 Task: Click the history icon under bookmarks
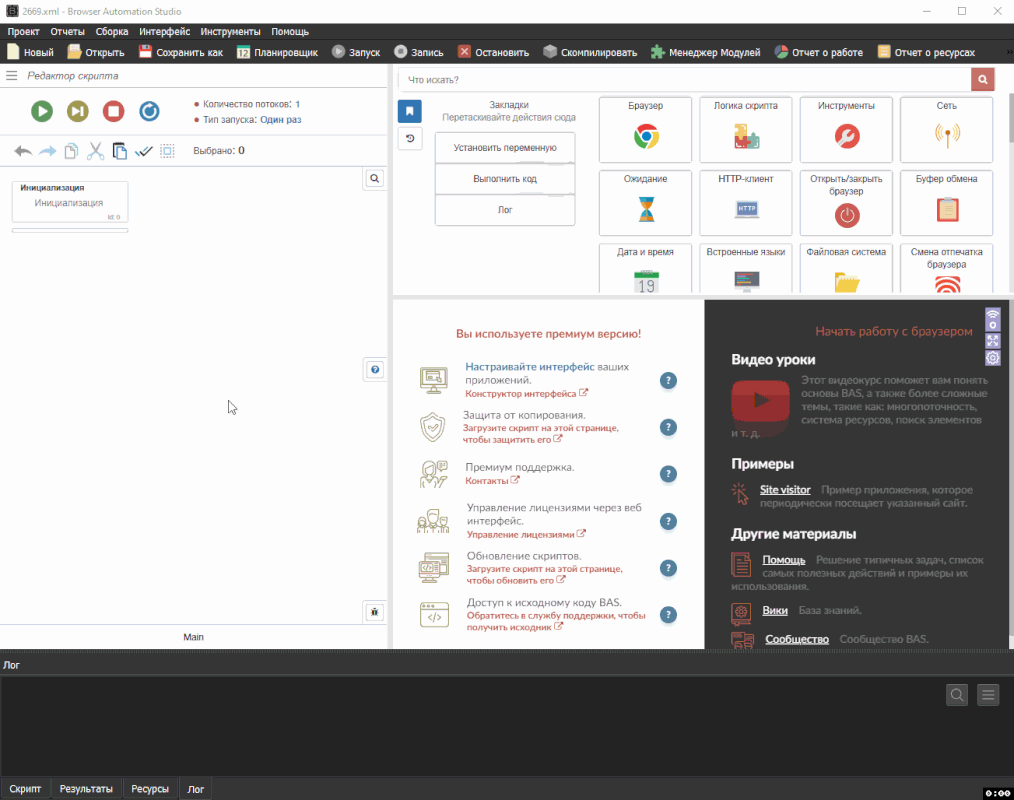(410, 138)
